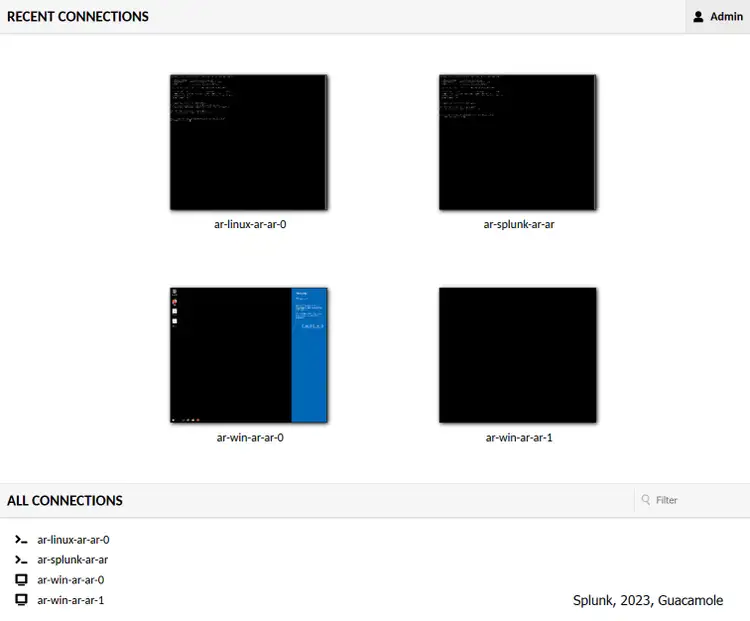The width and height of the screenshot is (750, 621).
Task: Open the ar-win-ar-ar-1 recent connection thumbnail
Action: coord(518,355)
